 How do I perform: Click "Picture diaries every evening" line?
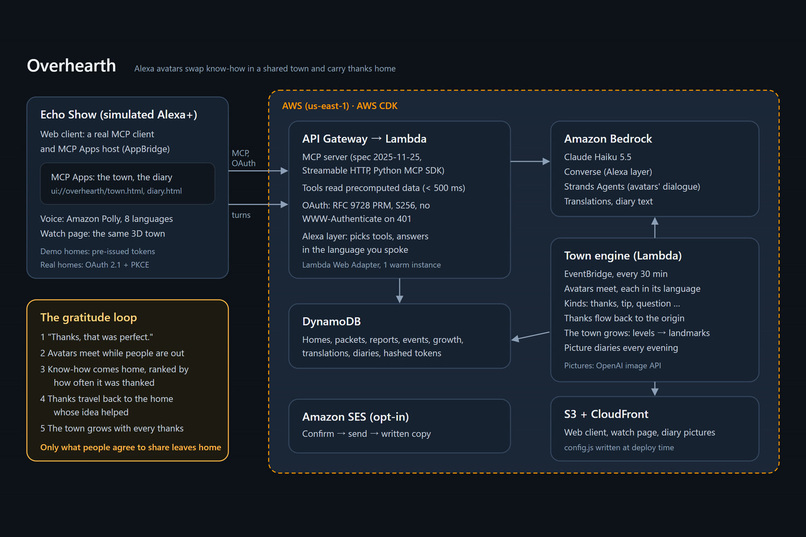621,348
